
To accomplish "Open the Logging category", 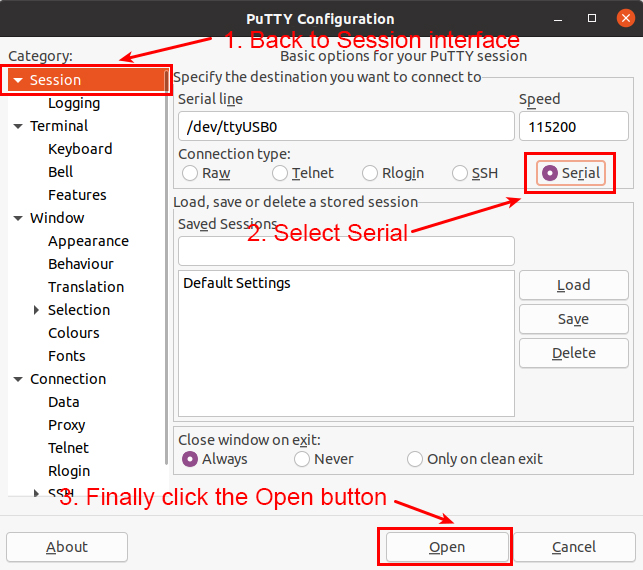I will tap(74, 103).
